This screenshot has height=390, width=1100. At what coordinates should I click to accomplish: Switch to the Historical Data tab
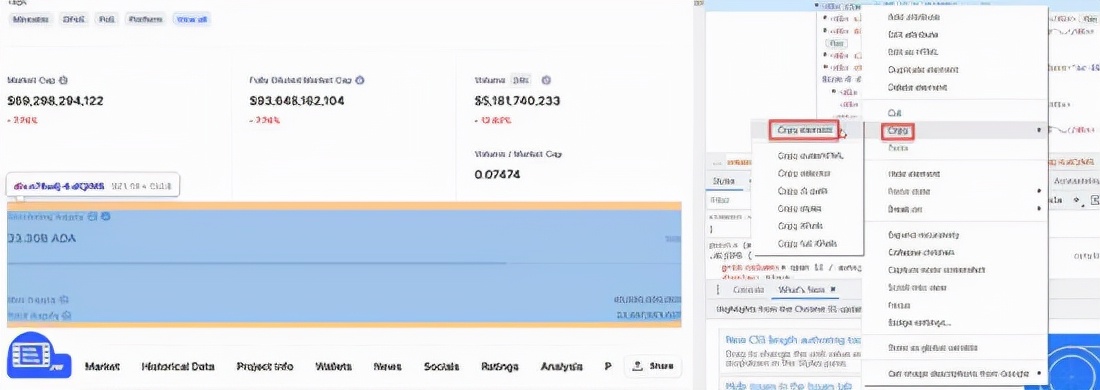point(178,366)
